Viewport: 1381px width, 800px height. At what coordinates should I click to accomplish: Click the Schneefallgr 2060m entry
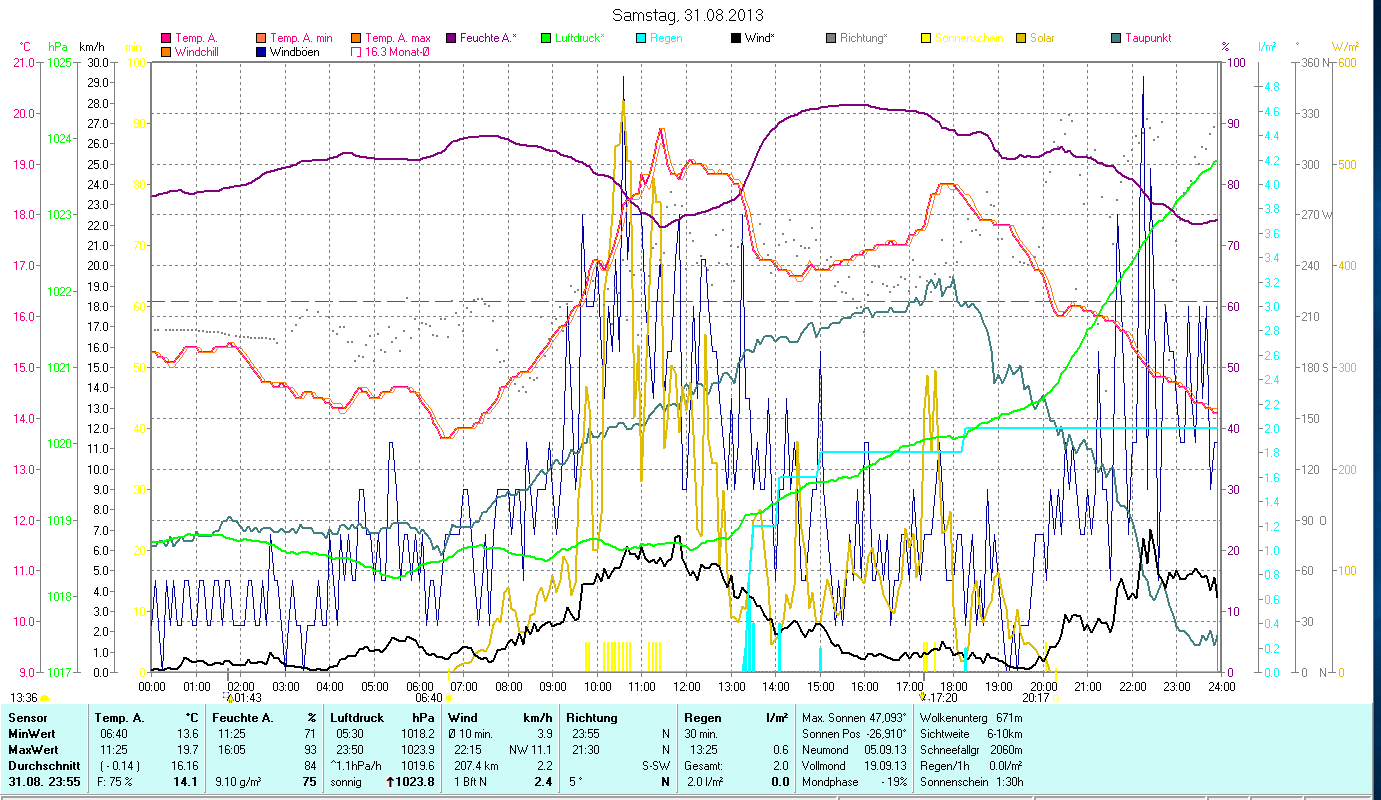pyautogui.click(x=971, y=750)
